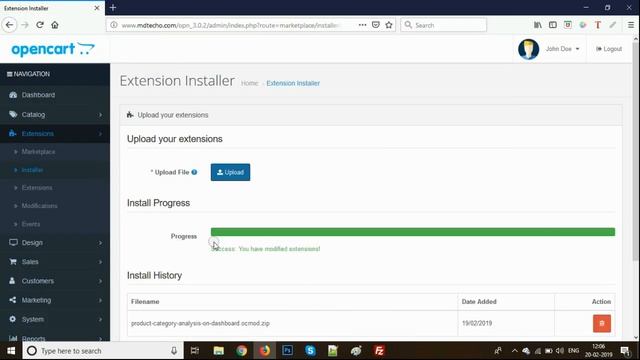Open Task View on taskbar
Image resolution: width=640 pixels, height=360 pixels.
[195, 351]
